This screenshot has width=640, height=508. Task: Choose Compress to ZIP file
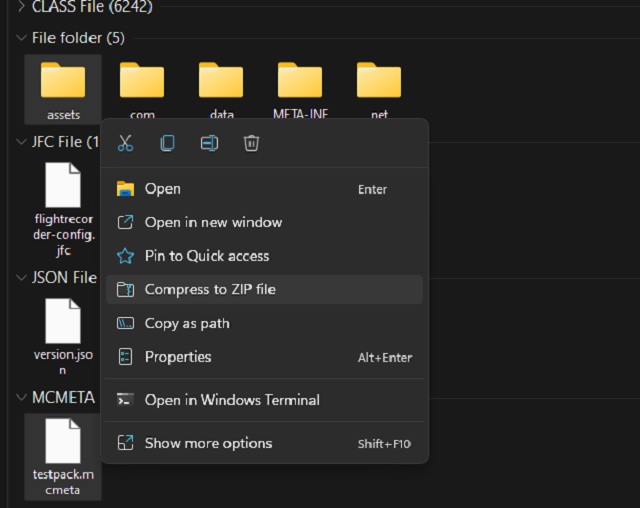(x=210, y=290)
